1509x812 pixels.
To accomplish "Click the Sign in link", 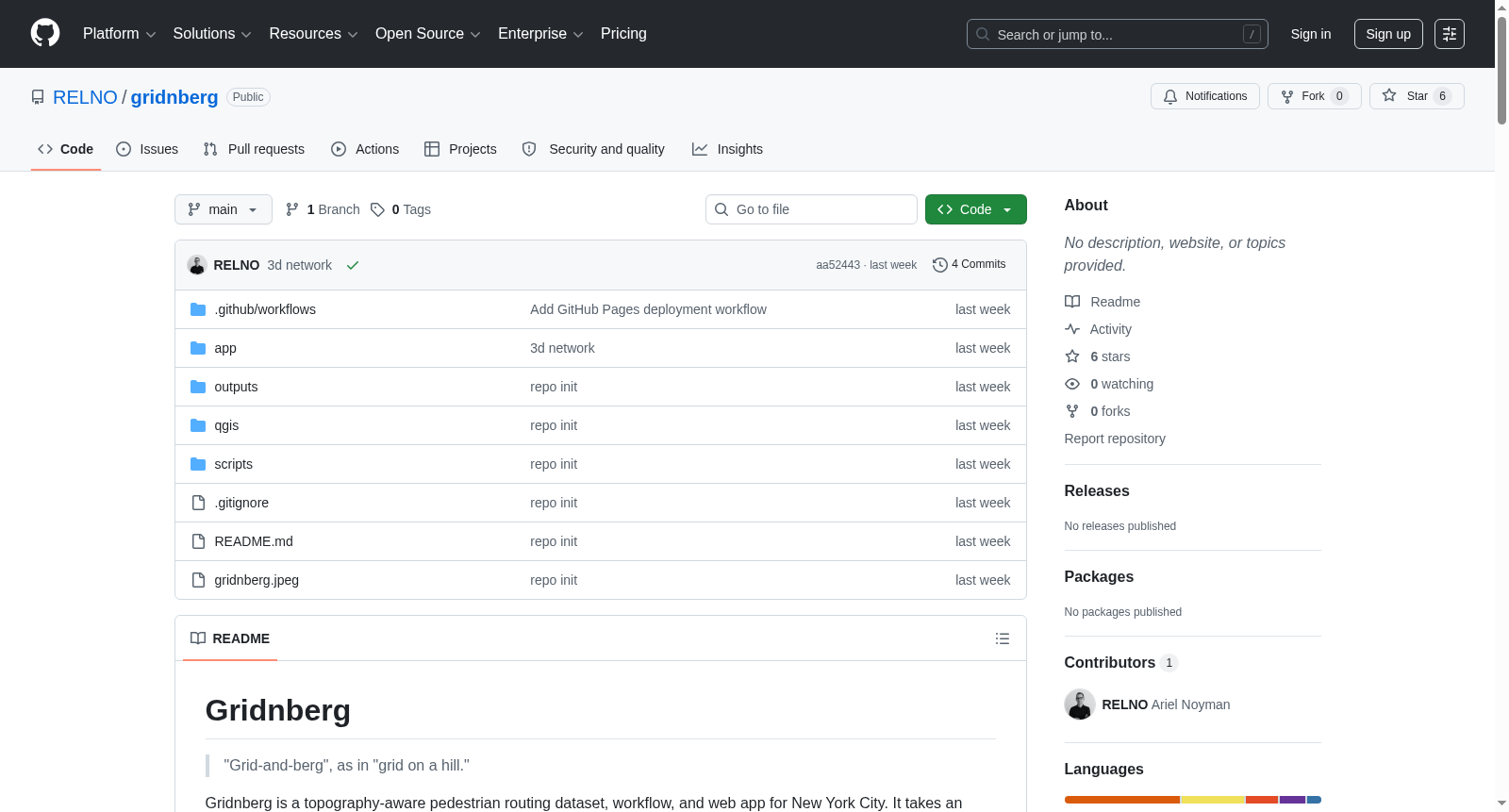I will coord(1311,34).
